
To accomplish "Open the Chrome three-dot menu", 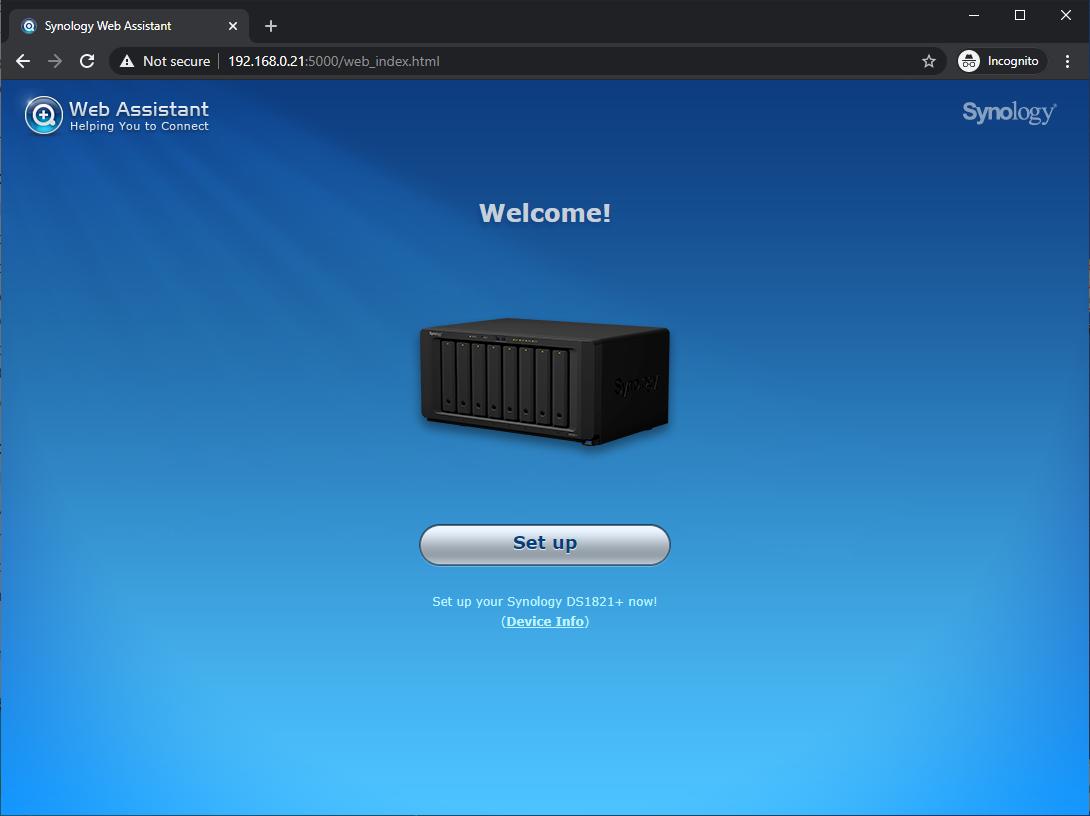I will (1067, 61).
